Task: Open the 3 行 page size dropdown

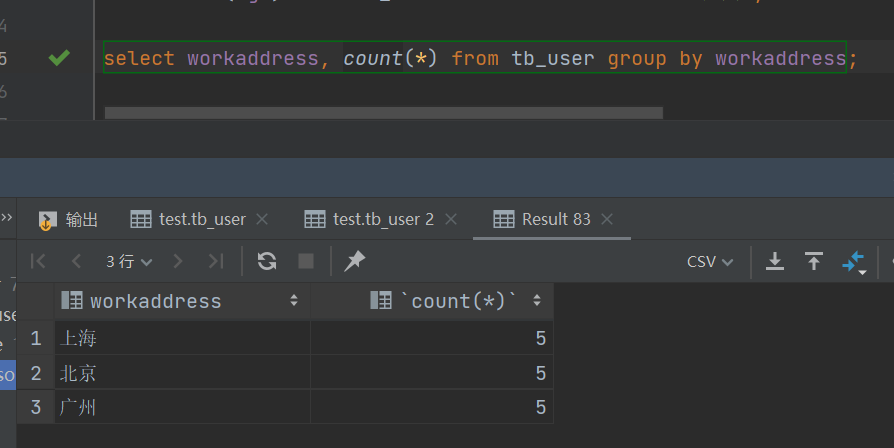Action: point(129,261)
